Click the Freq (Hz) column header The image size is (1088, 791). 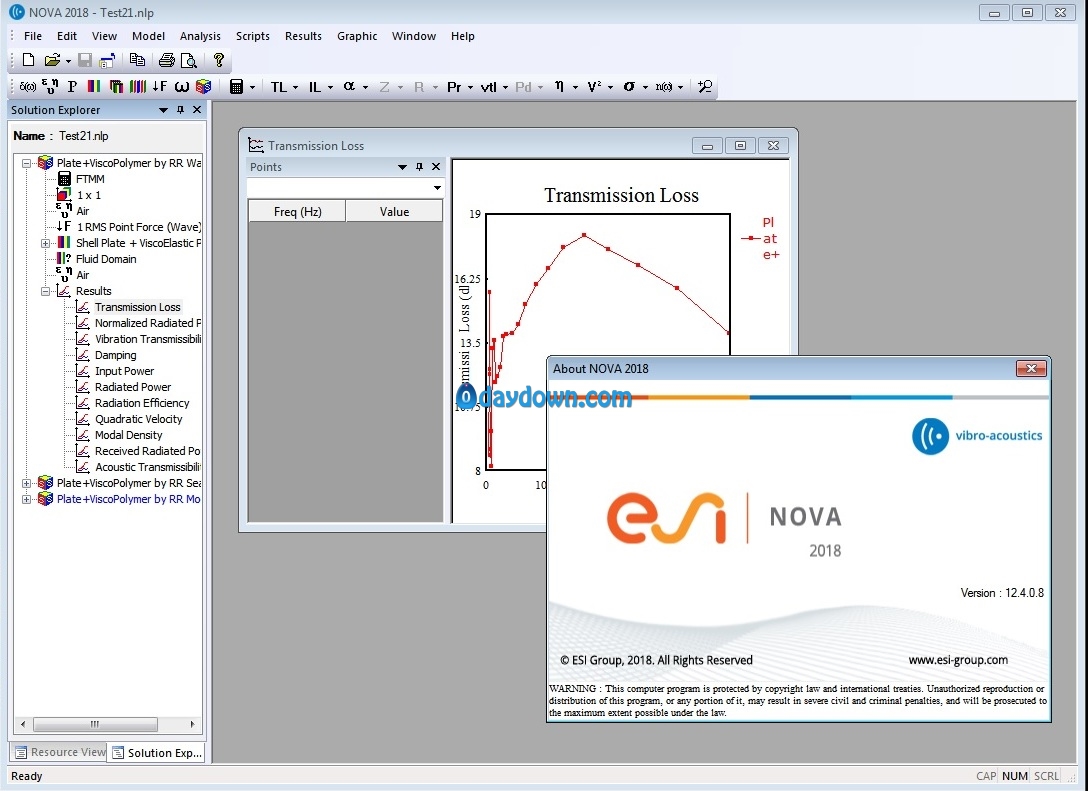pyautogui.click(x=297, y=212)
